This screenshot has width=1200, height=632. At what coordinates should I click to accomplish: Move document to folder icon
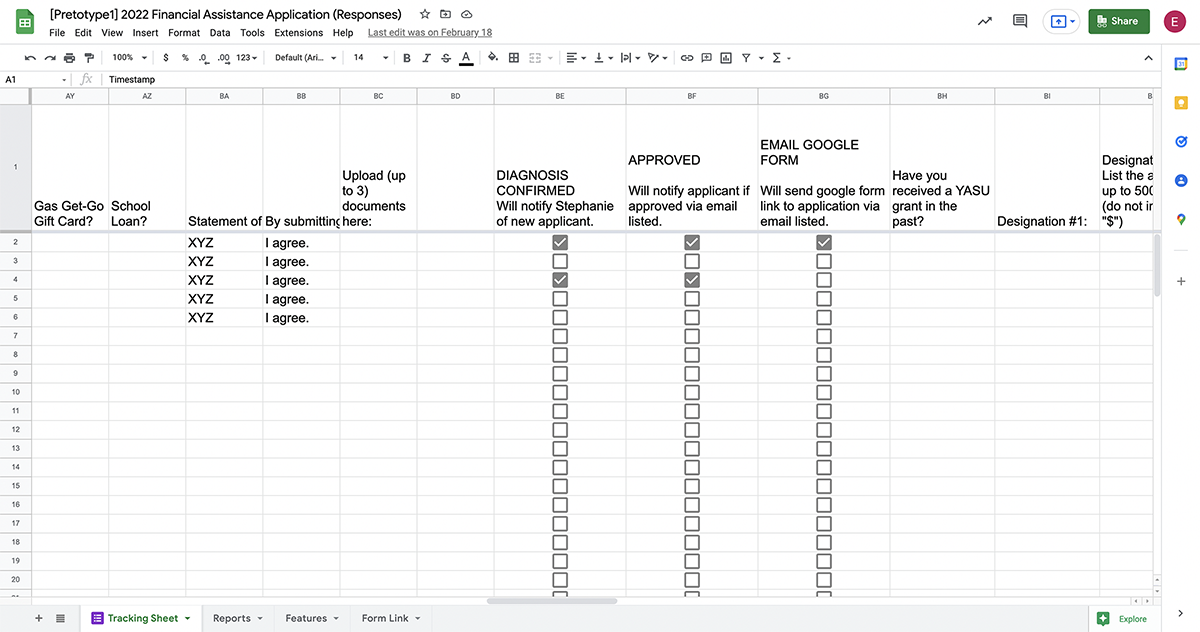pyautogui.click(x=446, y=15)
